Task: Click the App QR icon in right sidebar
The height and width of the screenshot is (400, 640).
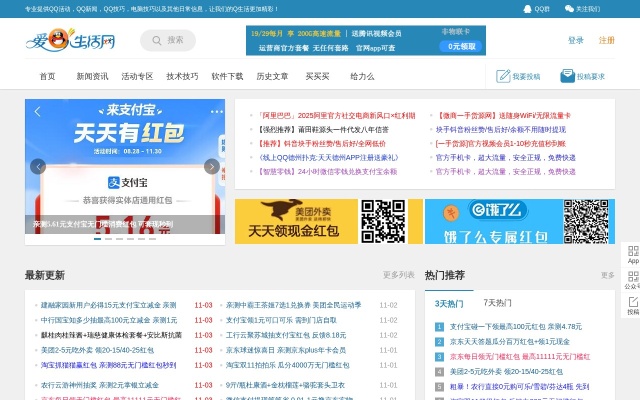Action: 632,252
